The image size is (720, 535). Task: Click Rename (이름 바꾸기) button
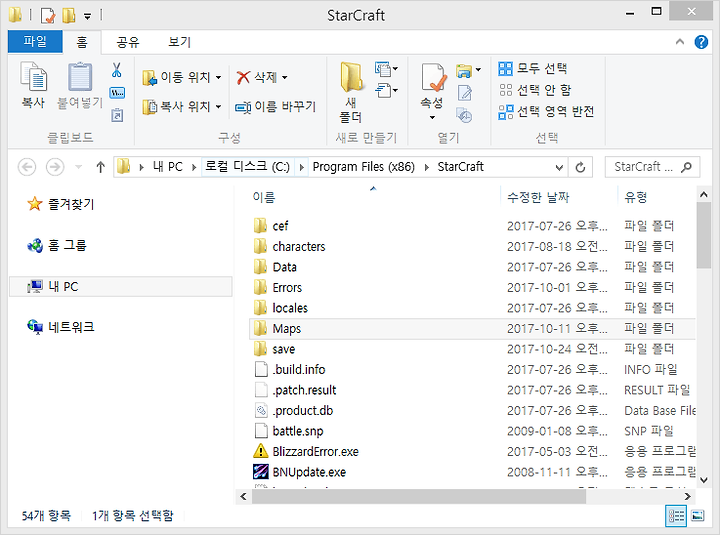[x=275, y=107]
